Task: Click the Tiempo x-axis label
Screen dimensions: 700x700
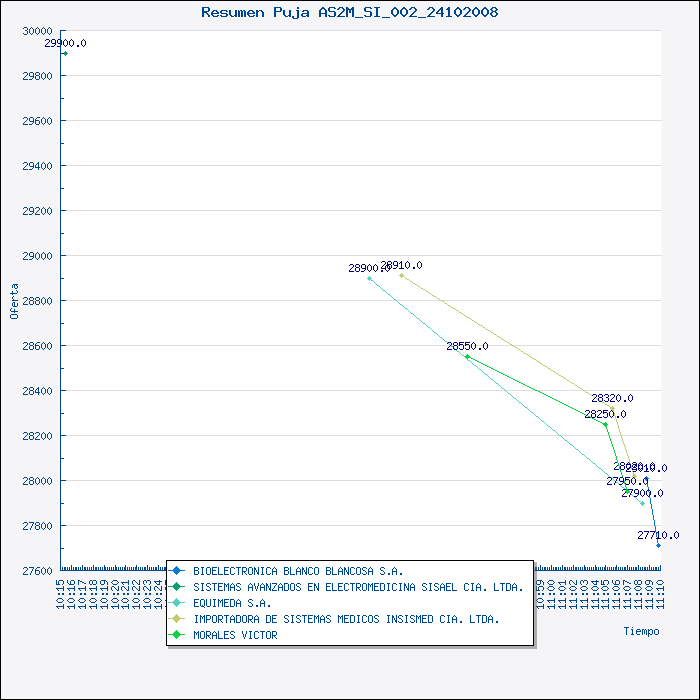Action: point(641,631)
